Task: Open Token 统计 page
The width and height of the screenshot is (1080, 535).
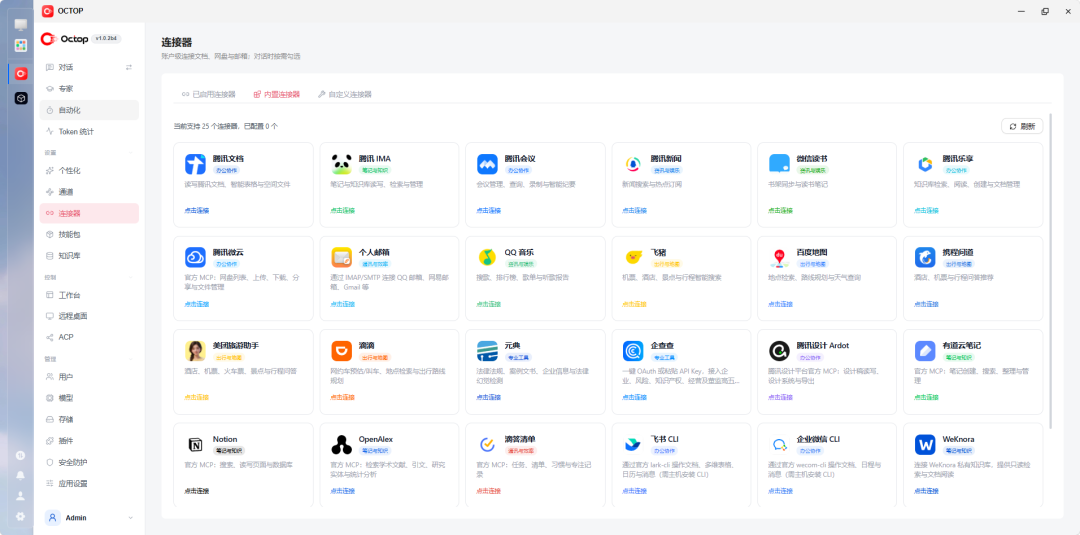Action: (x=89, y=132)
